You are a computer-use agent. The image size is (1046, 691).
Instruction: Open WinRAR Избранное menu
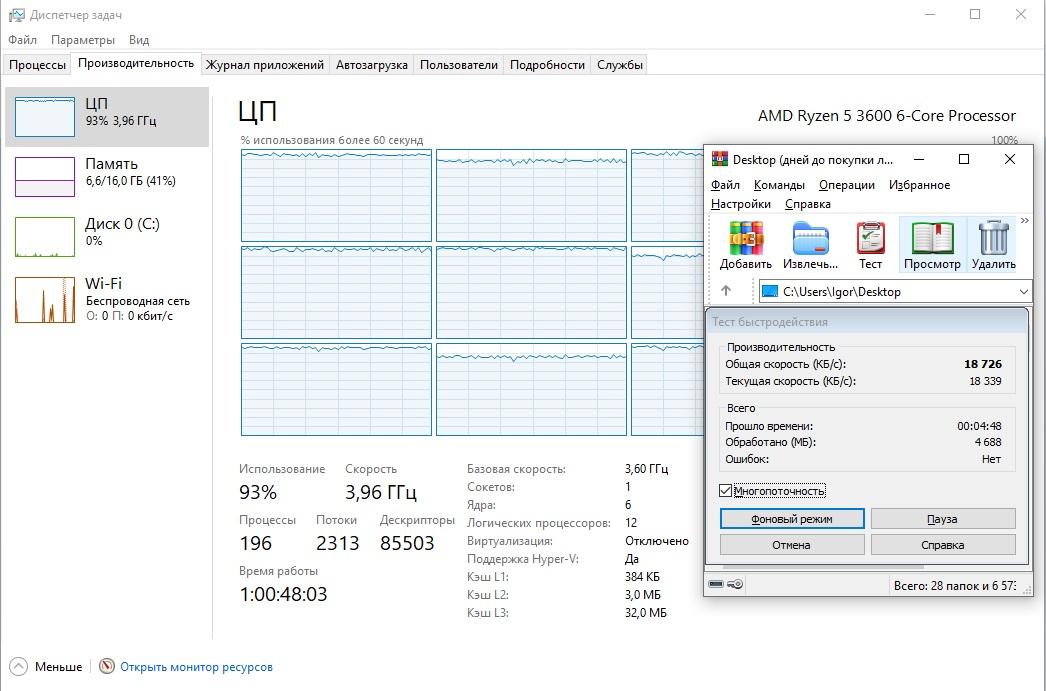(x=919, y=185)
